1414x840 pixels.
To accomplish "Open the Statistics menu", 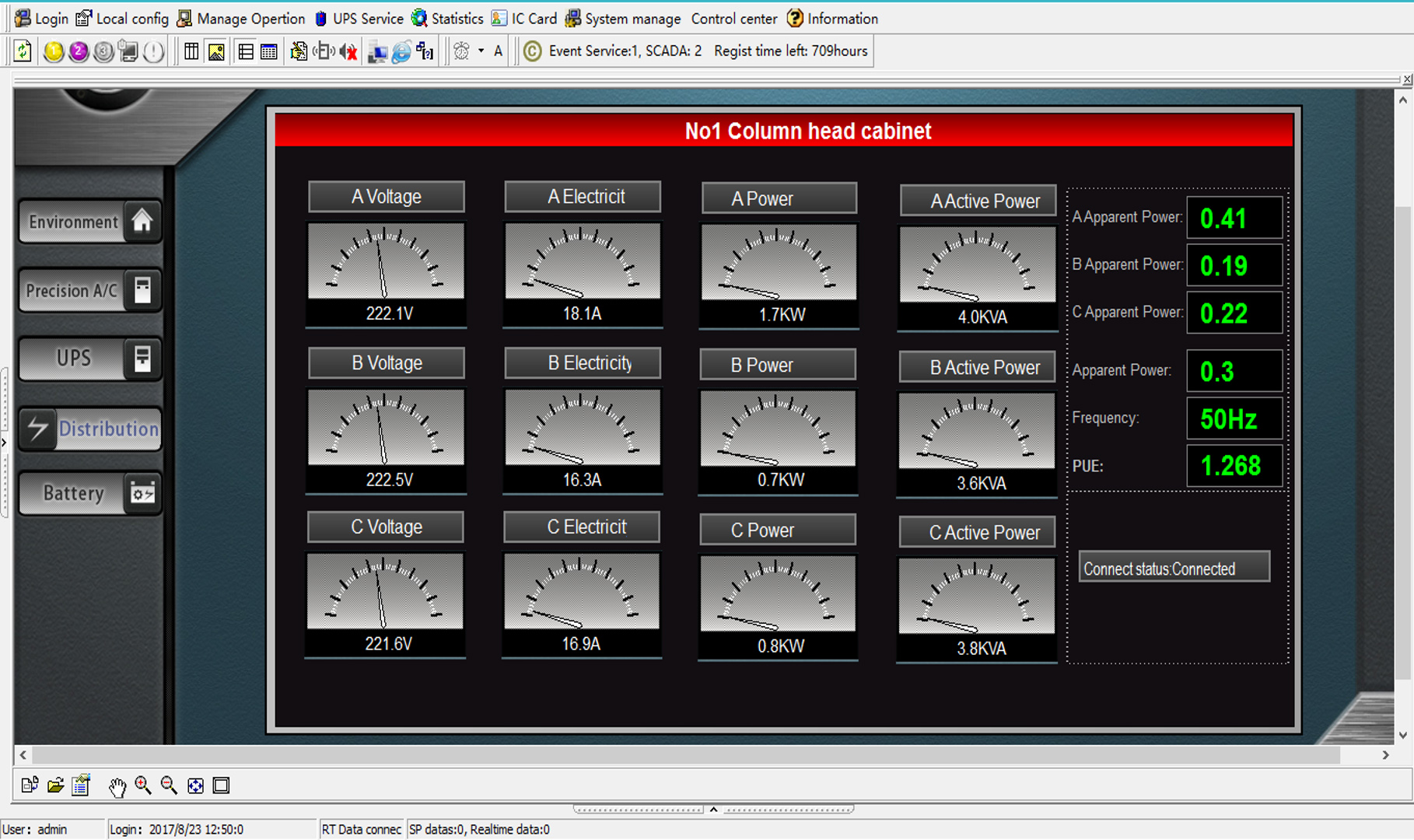I will [x=447, y=19].
